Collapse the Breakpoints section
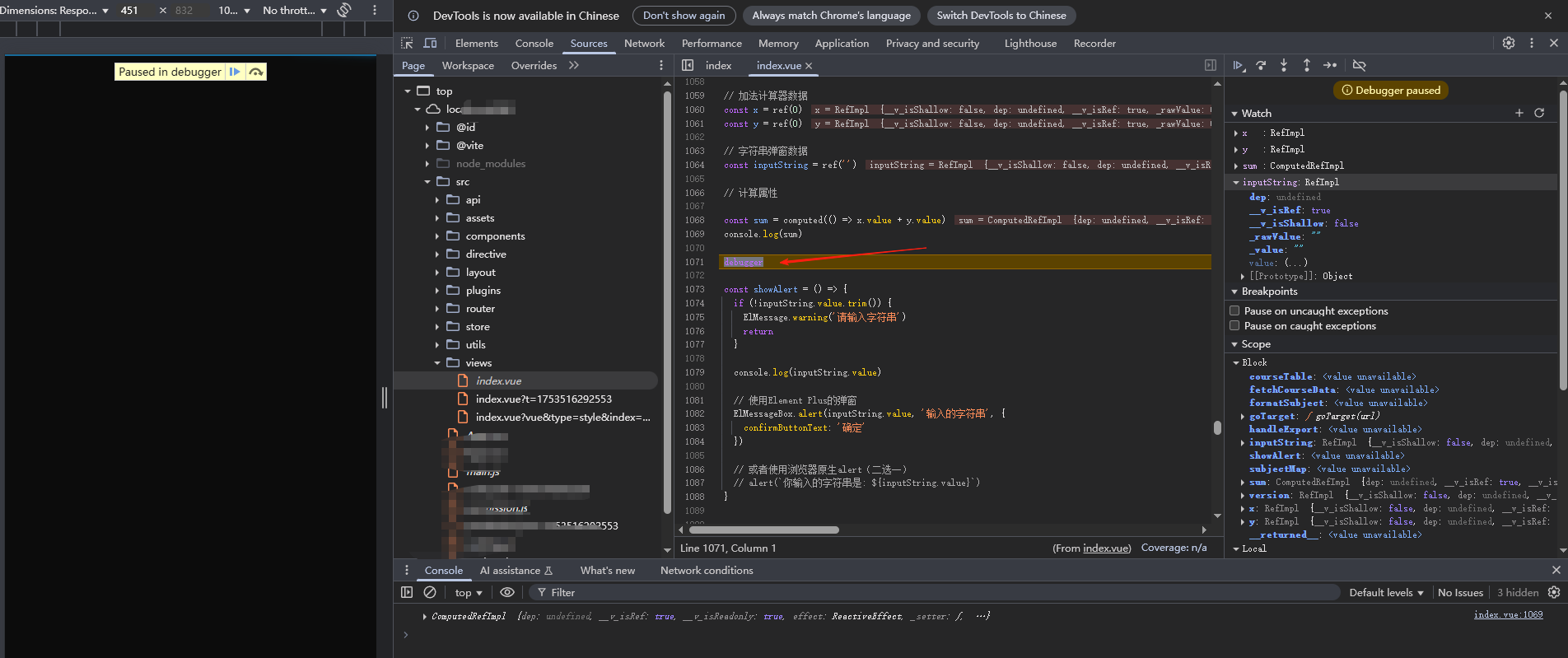Viewport: 1568px width, 658px height. [x=1234, y=292]
